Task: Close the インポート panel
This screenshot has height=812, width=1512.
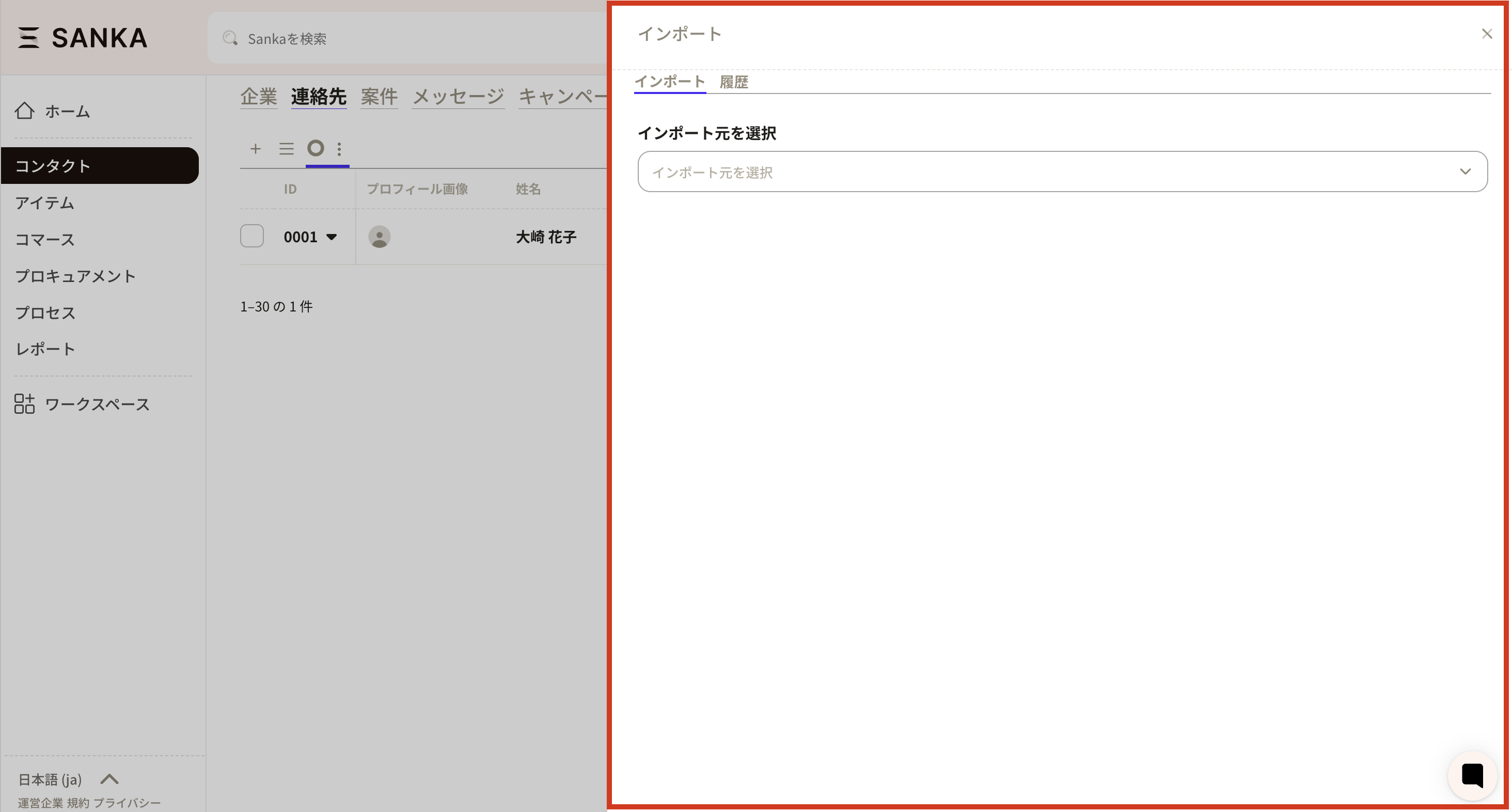Action: point(1487,34)
